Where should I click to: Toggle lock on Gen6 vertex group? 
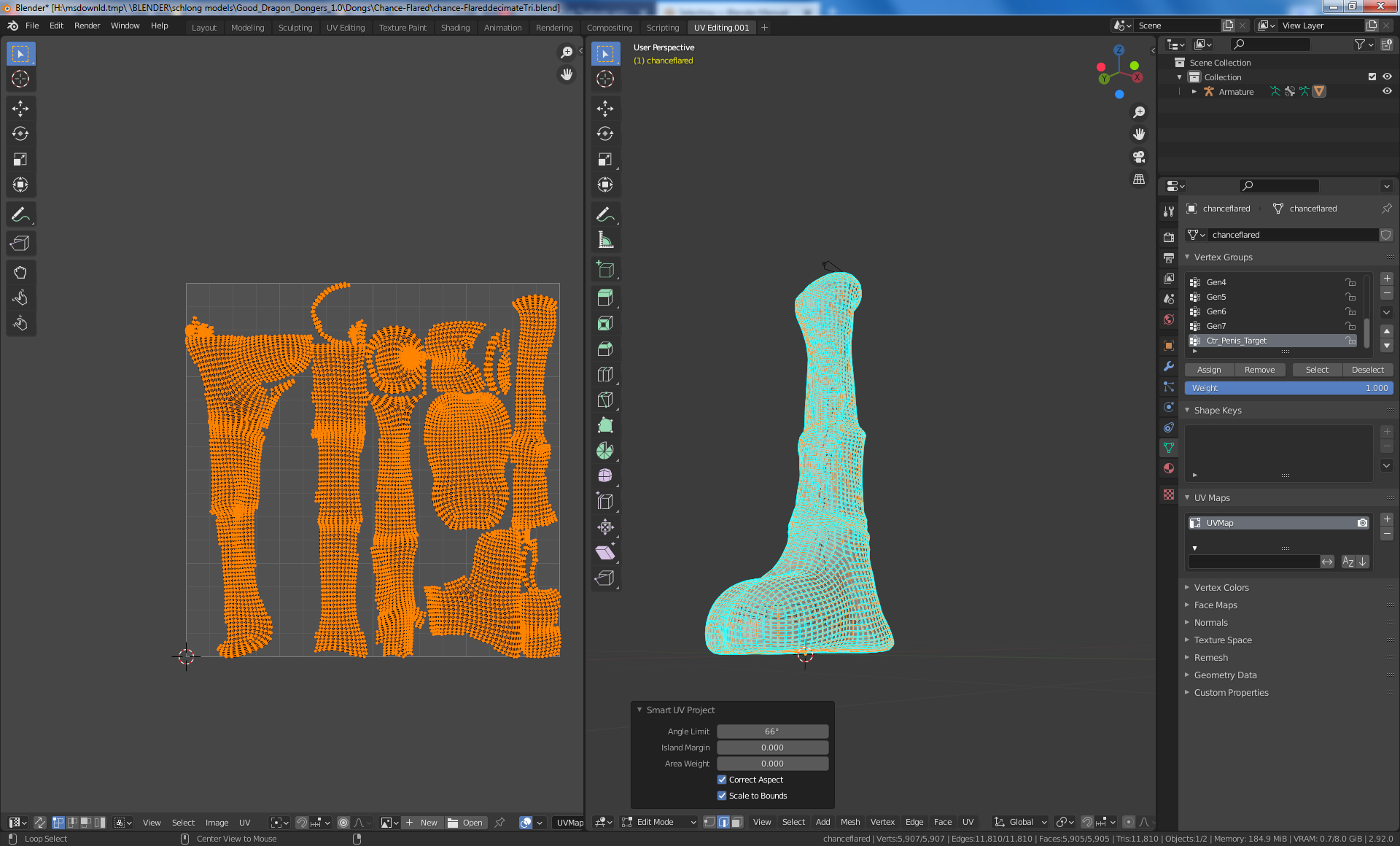pos(1350,311)
